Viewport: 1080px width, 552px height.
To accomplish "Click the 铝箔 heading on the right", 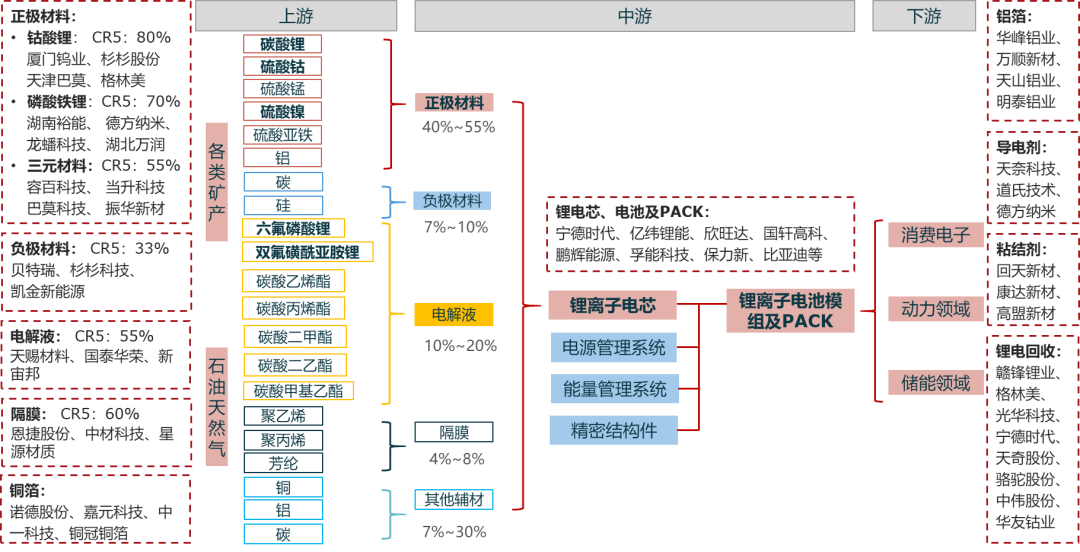I will tap(1015, 17).
